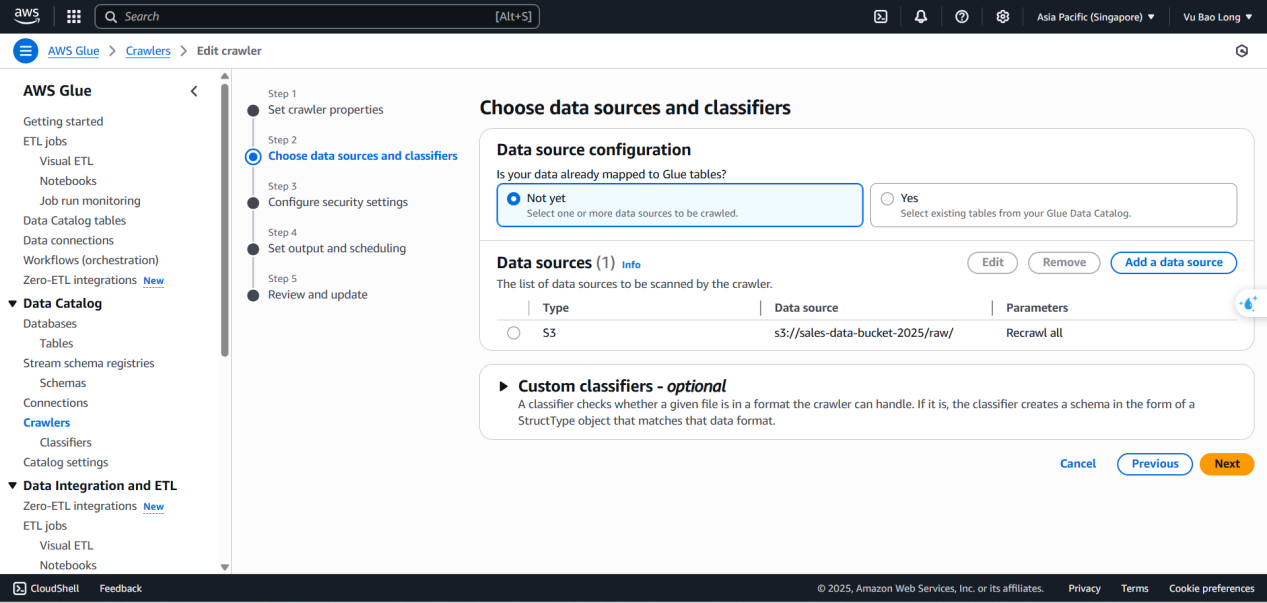Open the notifications bell
The height and width of the screenshot is (603, 1267).
(x=921, y=16)
